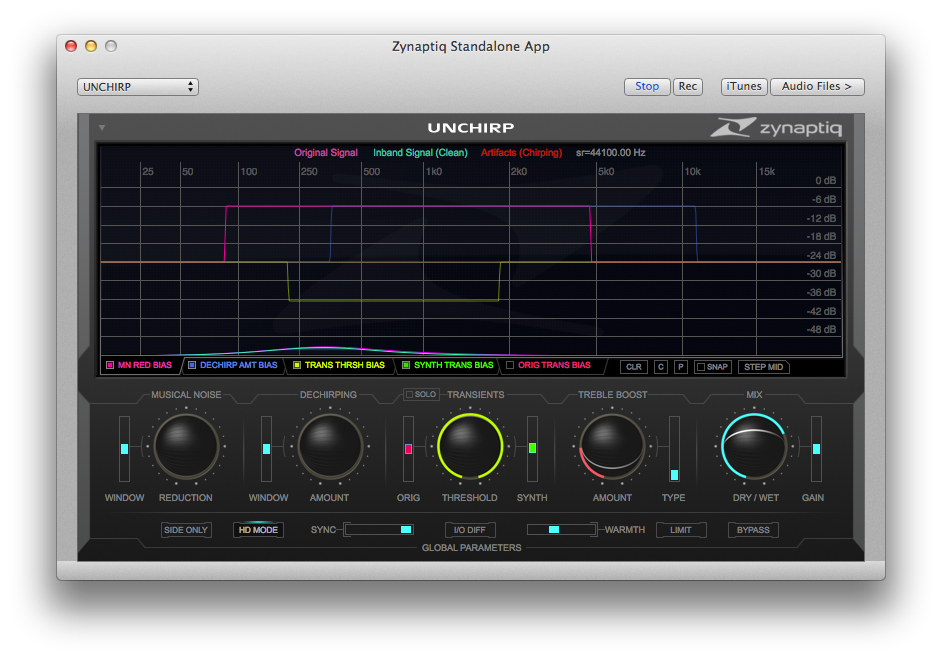Enable the SOLO toggle for Transients

click(x=421, y=394)
